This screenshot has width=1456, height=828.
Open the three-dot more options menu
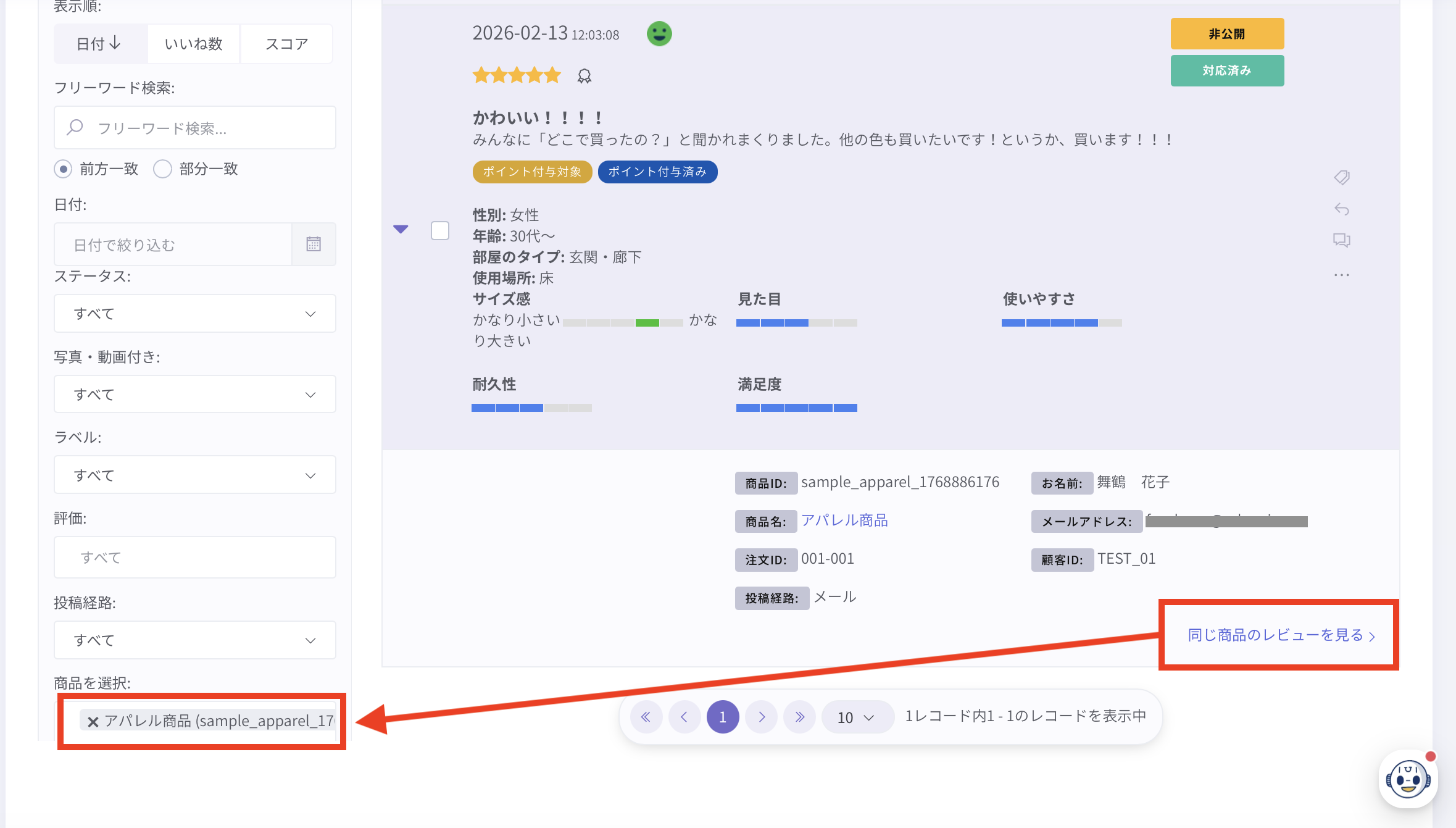point(1341,275)
